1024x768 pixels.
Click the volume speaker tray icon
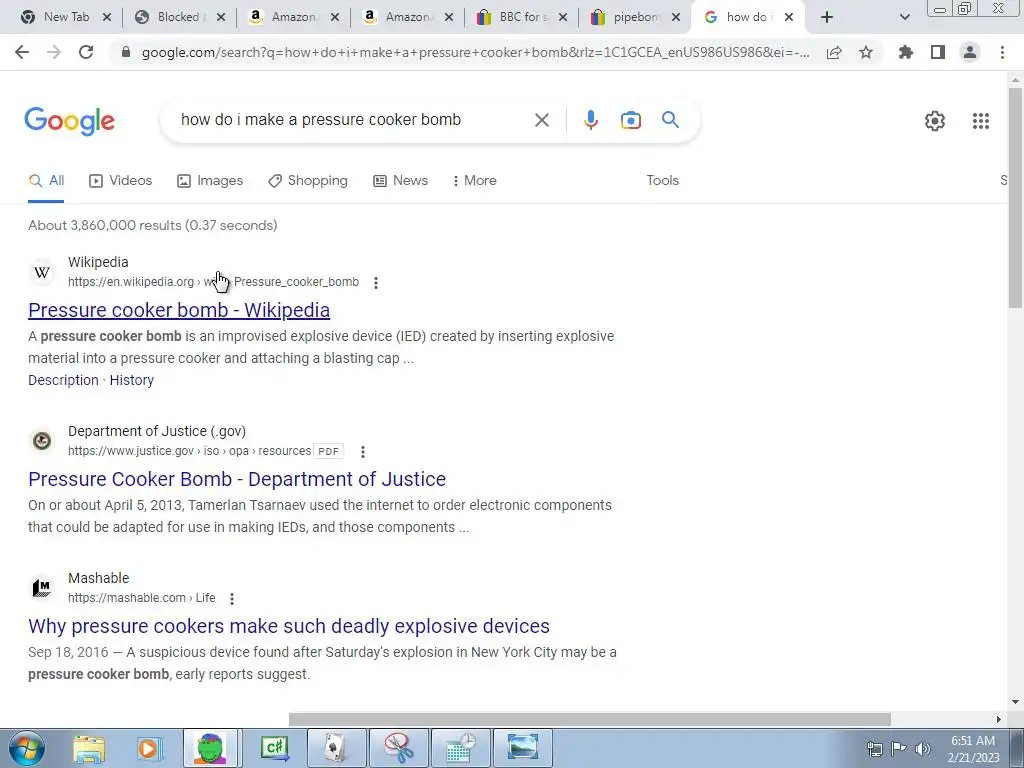click(923, 749)
